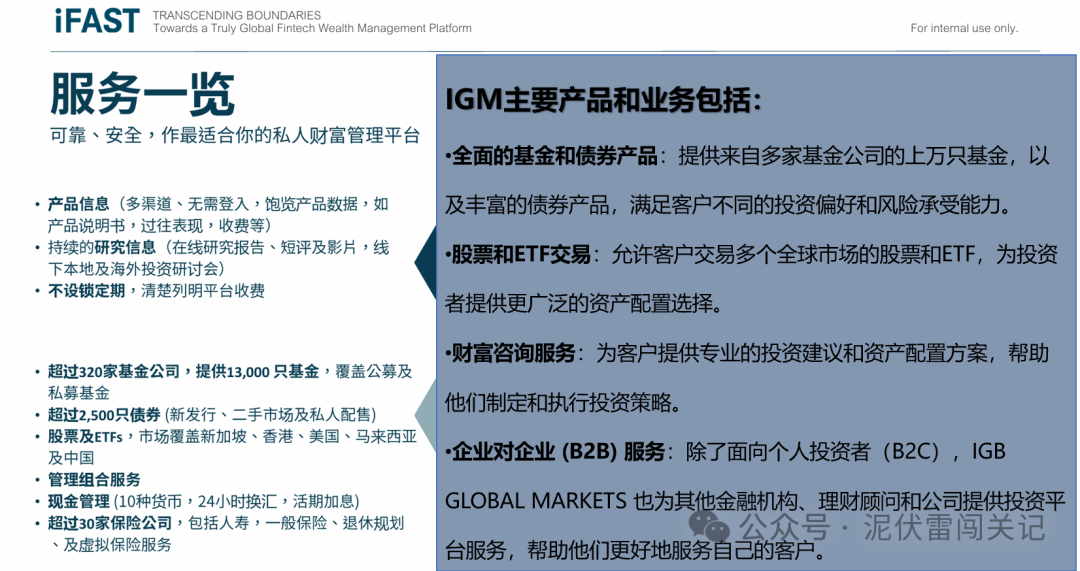Click the "For internal use only." note
This screenshot has width=1080, height=571.
964,28
